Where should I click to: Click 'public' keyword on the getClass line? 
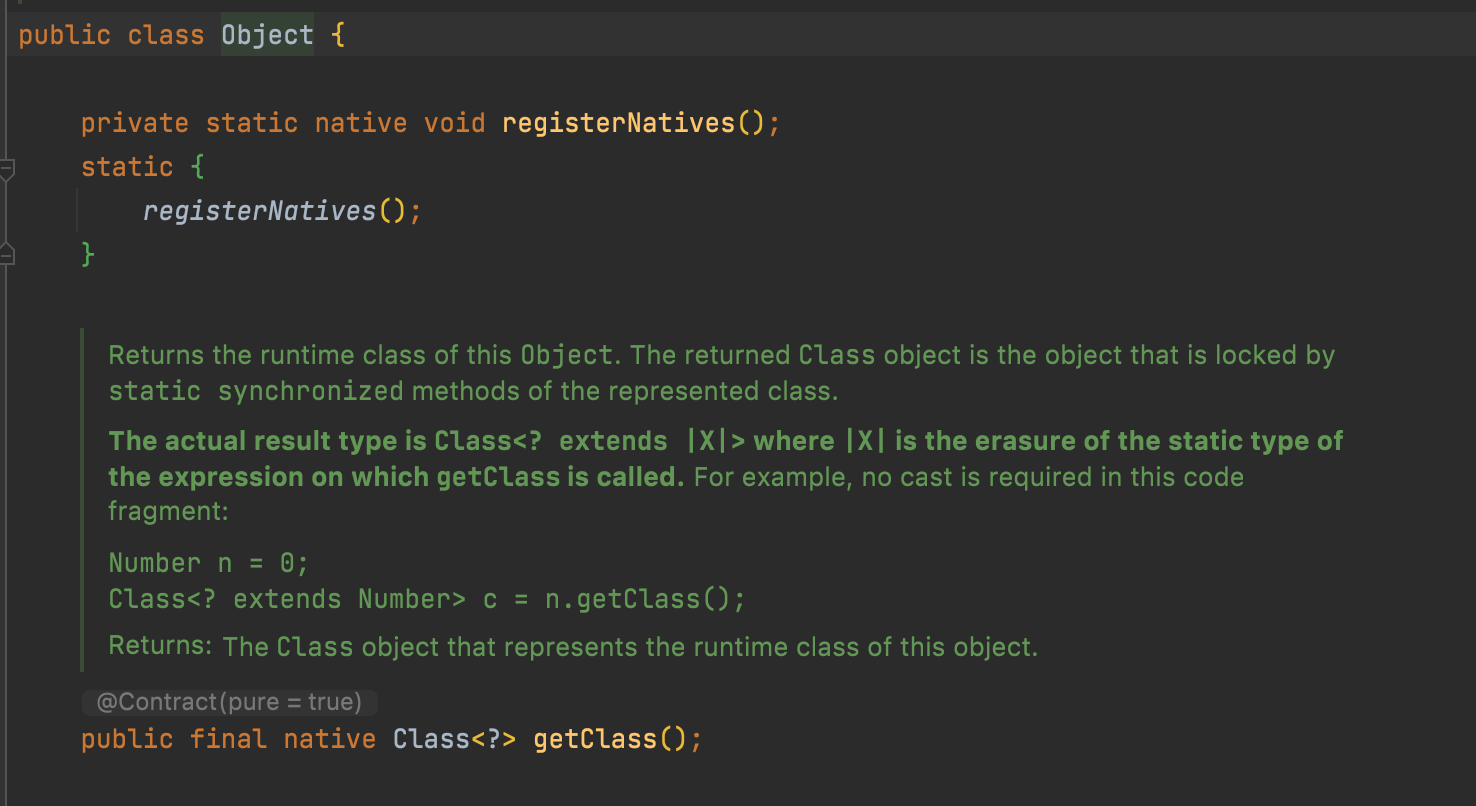click(x=127, y=739)
